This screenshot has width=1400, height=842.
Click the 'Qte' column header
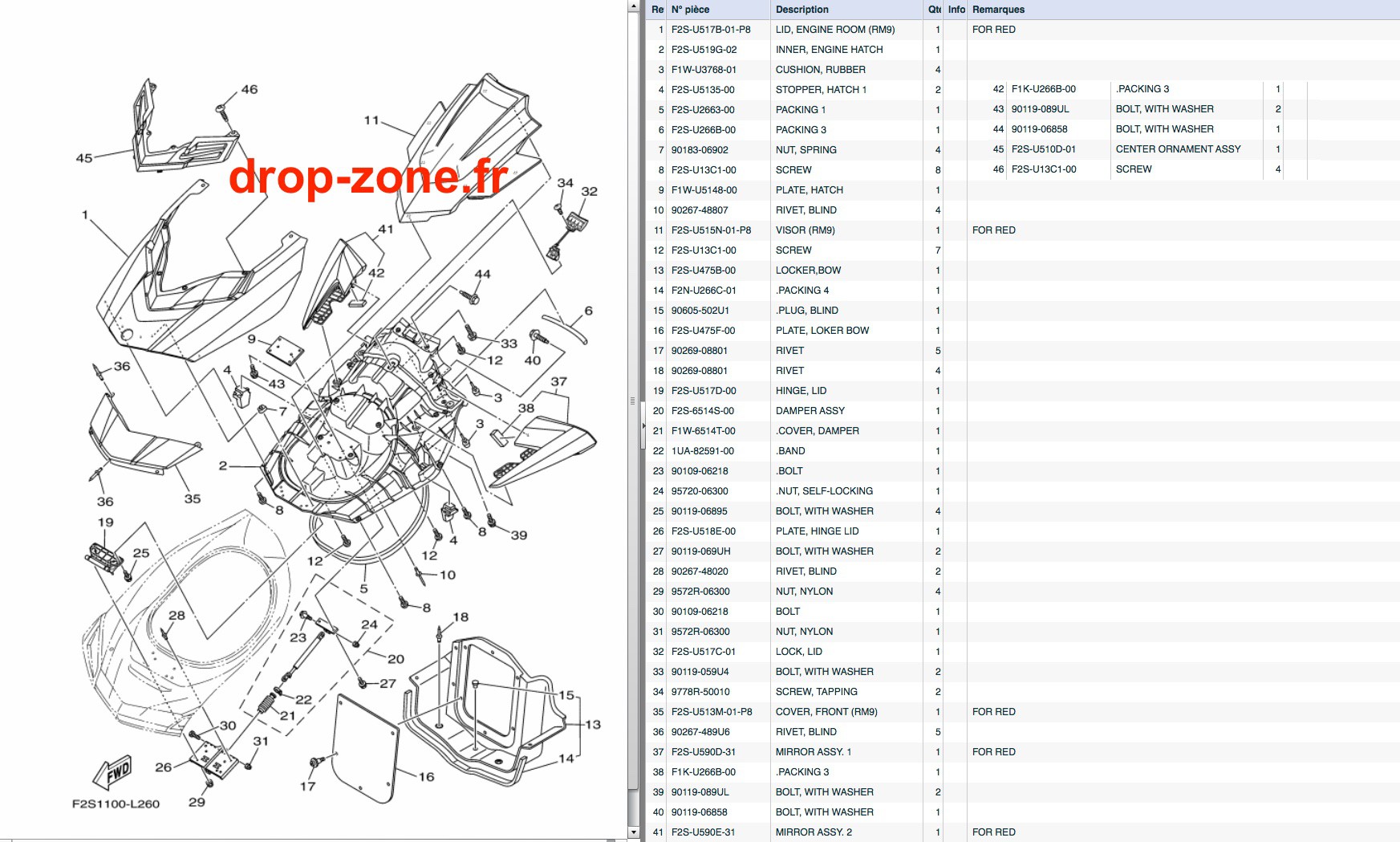[934, 10]
